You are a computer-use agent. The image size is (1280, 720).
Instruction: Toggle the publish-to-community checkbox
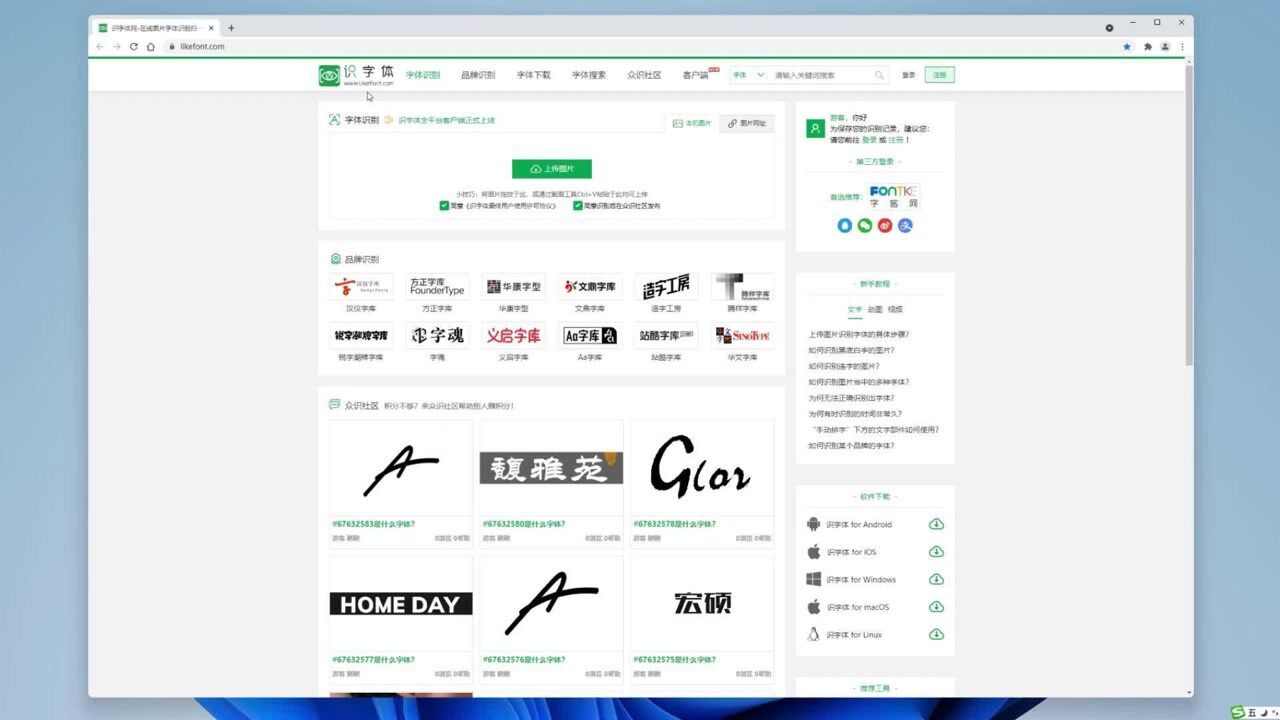(578, 206)
